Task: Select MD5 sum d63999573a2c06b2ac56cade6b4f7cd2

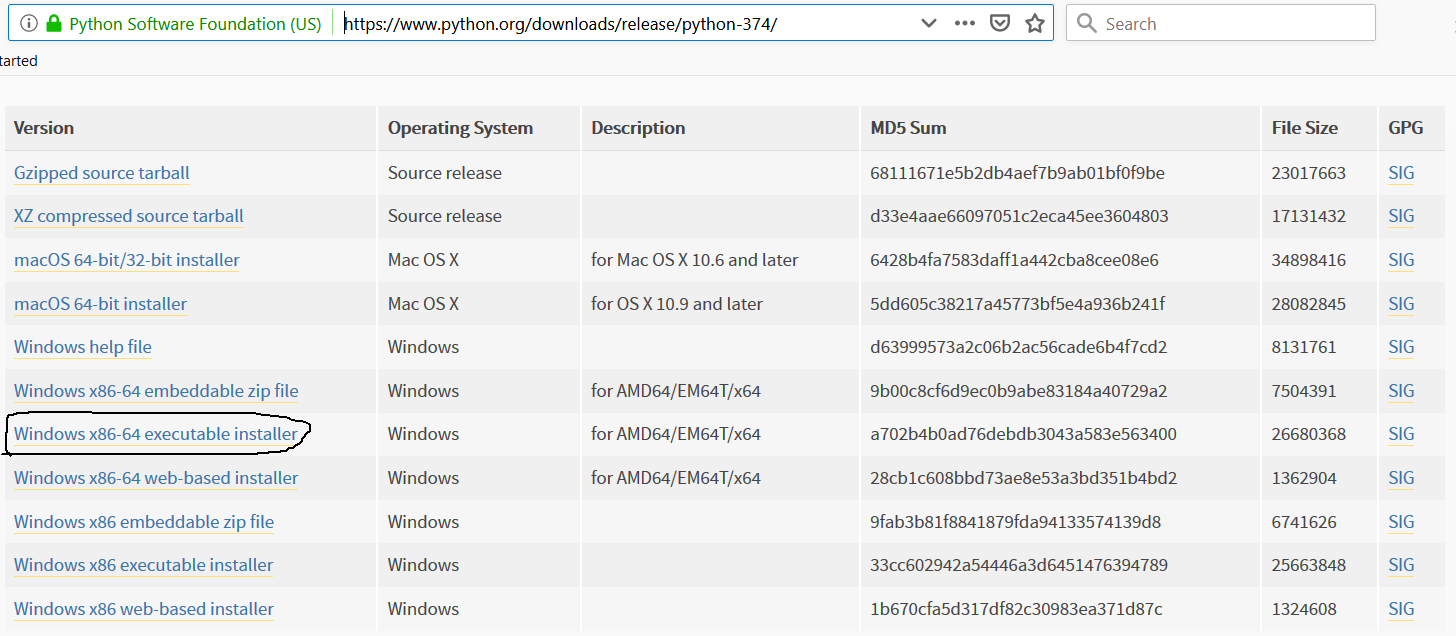Action: (x=1019, y=347)
